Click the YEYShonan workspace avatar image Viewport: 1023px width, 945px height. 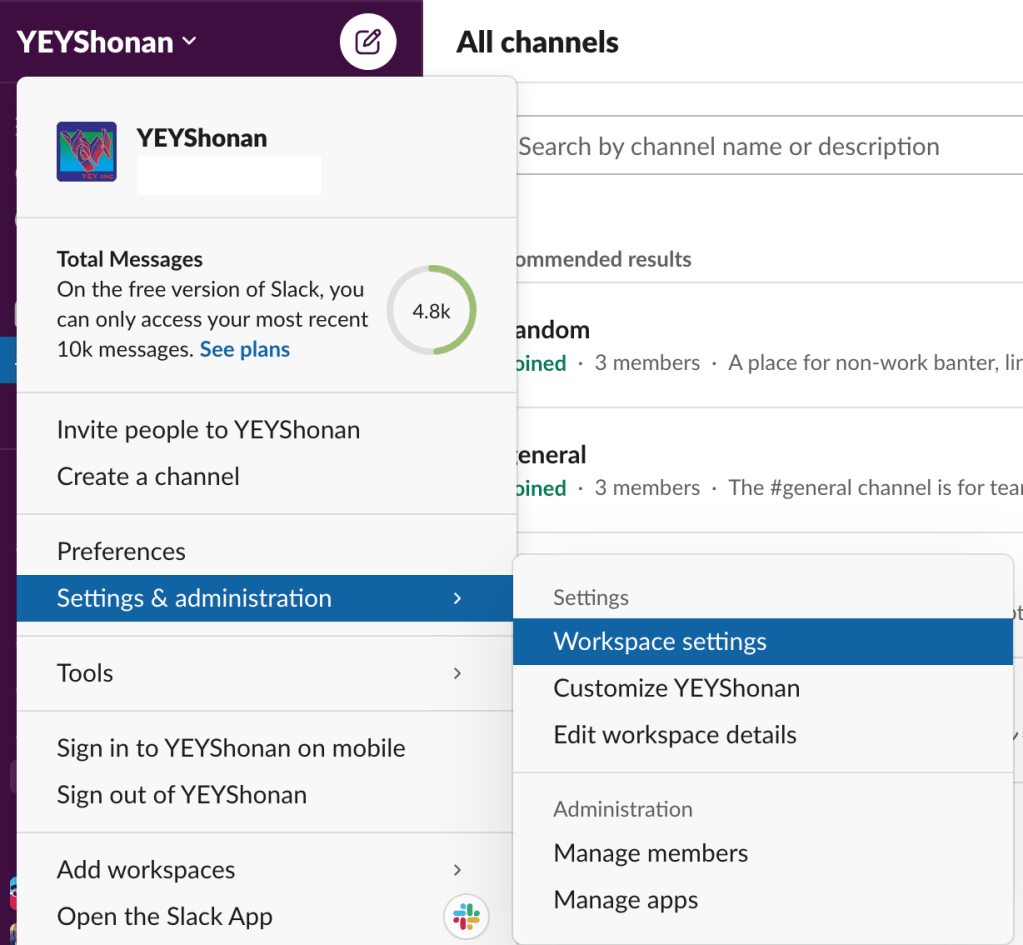[x=86, y=152]
